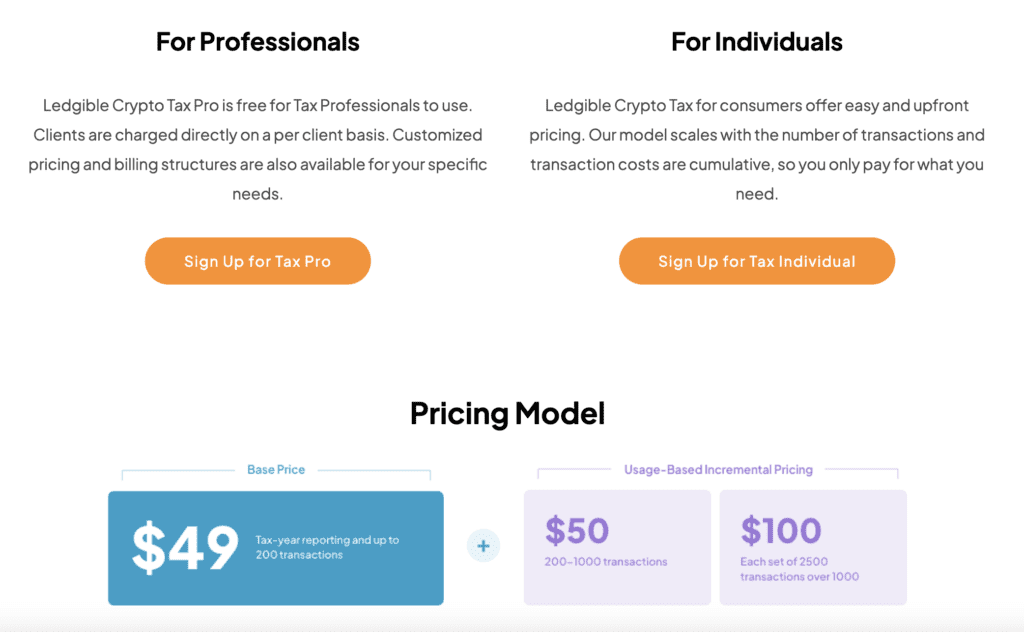Click Sign Up for Tax Pro button
The width and height of the screenshot is (1024, 632).
[x=258, y=261]
